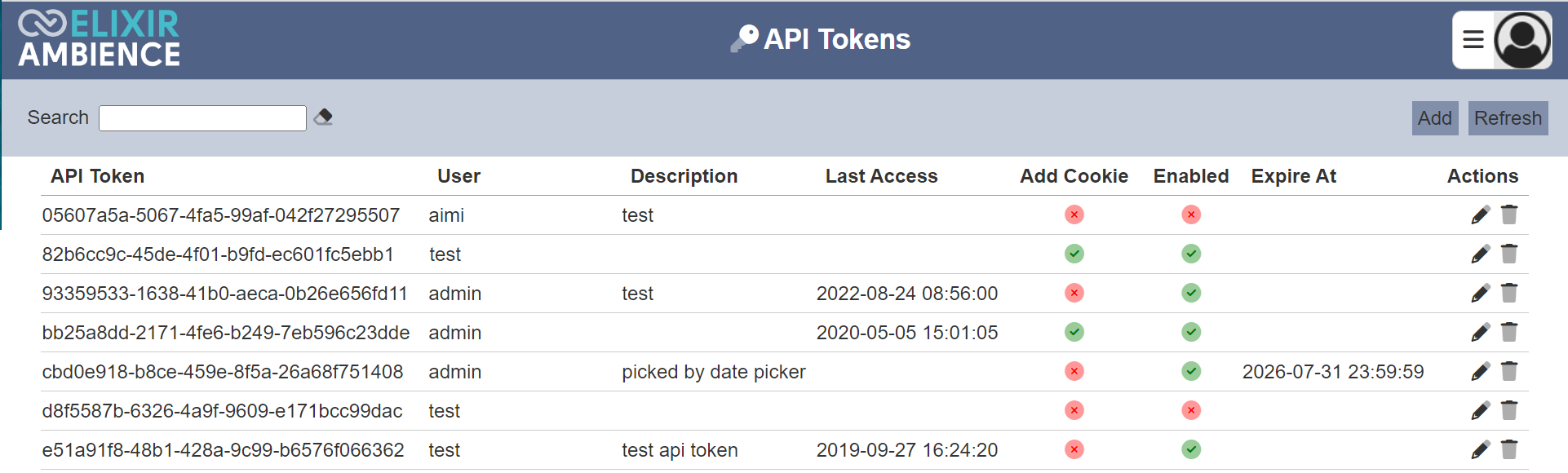Open the hamburger menu
The height and width of the screenshot is (473, 1568).
coord(1473,39)
